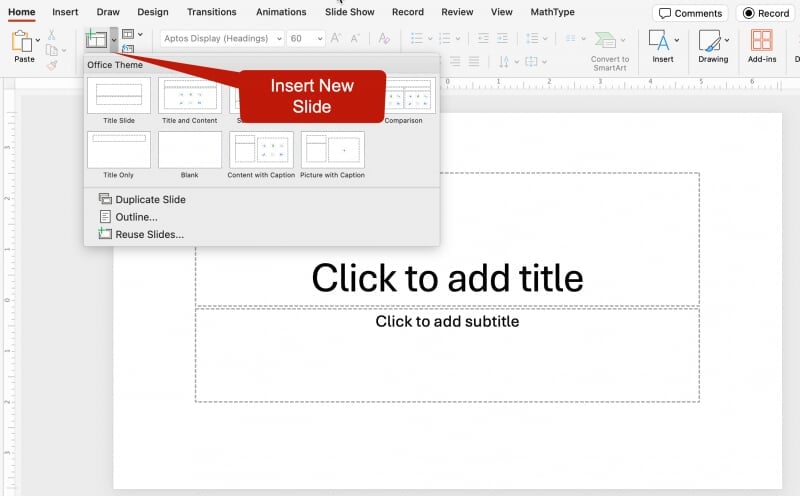Viewport: 800px width, 496px height.
Task: Select the Content with Caption layout
Action: pos(261,150)
